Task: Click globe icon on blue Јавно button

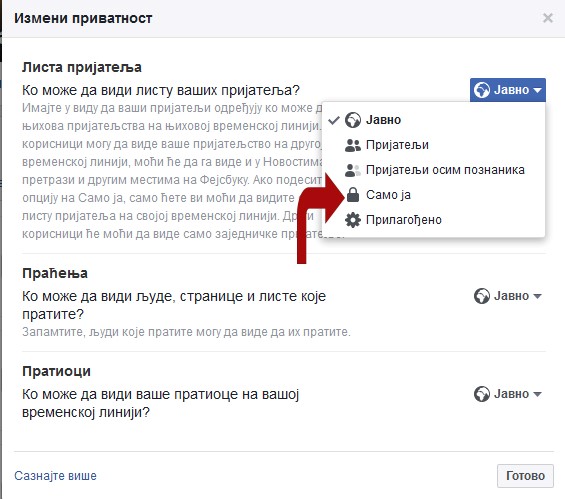Action: (482, 90)
